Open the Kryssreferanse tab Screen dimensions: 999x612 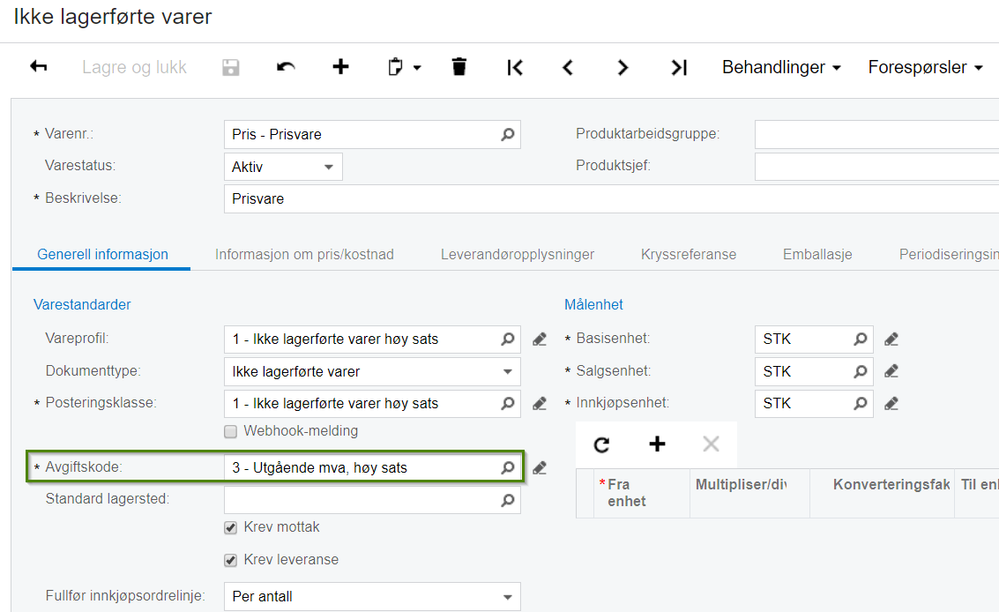coord(688,255)
